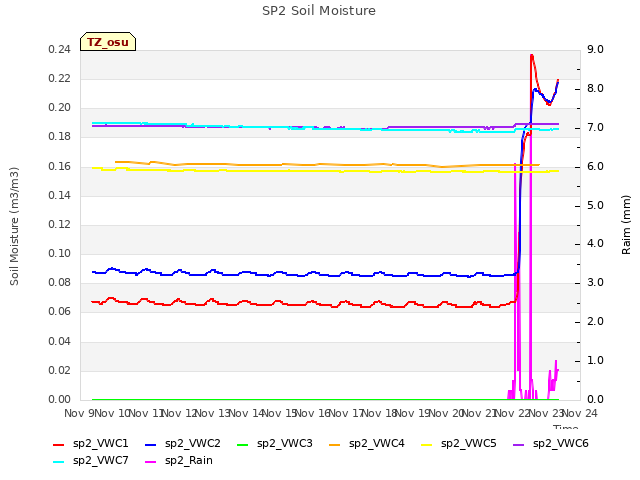Click the green sp2_VWC3 legend swatch

click(x=242, y=445)
